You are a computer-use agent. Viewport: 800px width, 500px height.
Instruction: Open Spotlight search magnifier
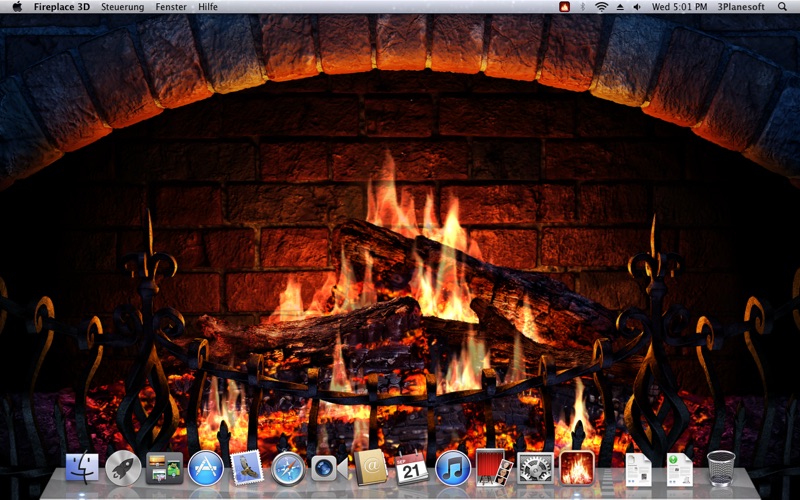[782, 7]
